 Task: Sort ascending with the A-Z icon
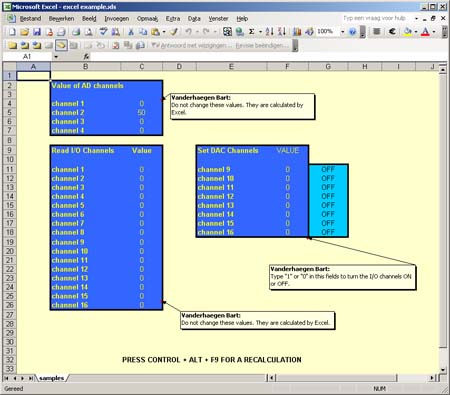(270, 32)
